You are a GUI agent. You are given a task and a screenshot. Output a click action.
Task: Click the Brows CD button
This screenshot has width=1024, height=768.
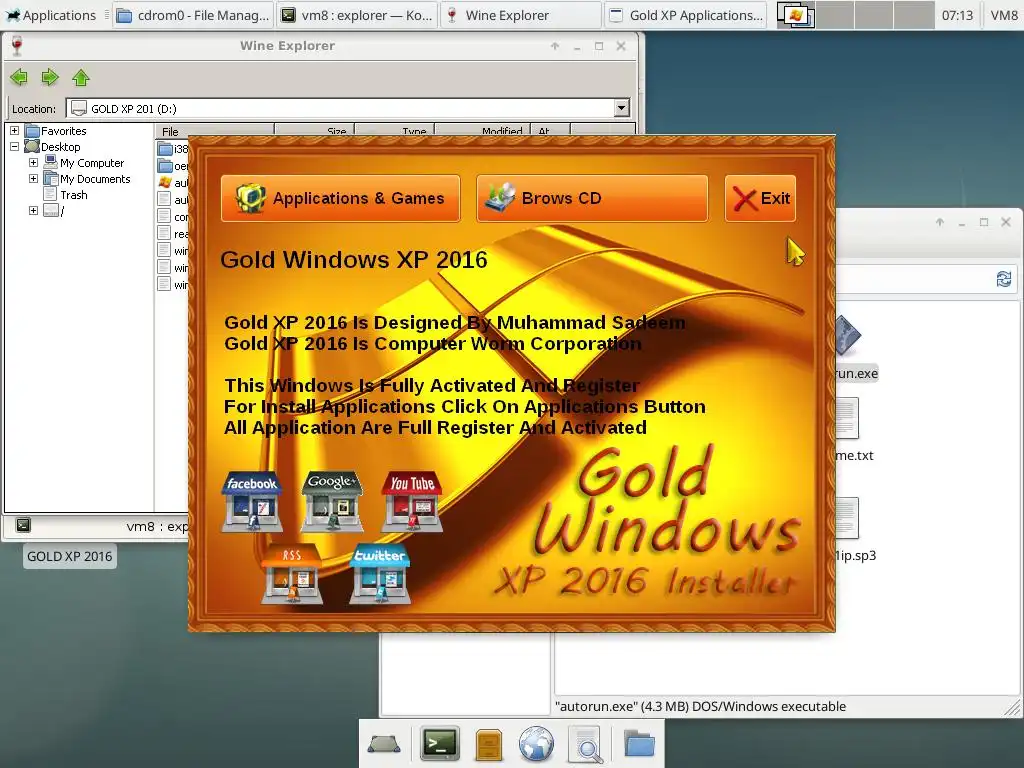pyautogui.click(x=592, y=198)
